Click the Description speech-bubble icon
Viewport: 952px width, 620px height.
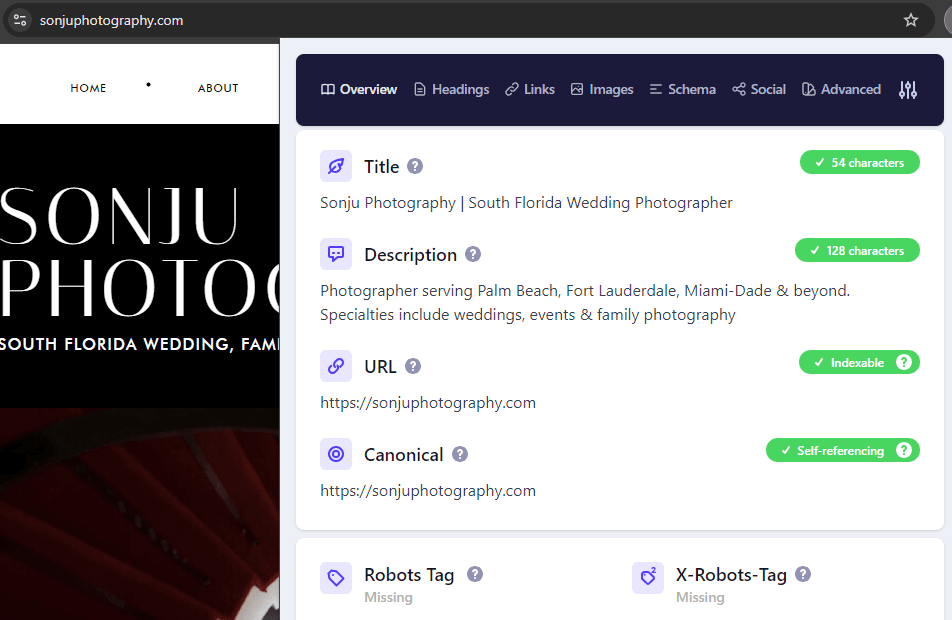(x=336, y=254)
